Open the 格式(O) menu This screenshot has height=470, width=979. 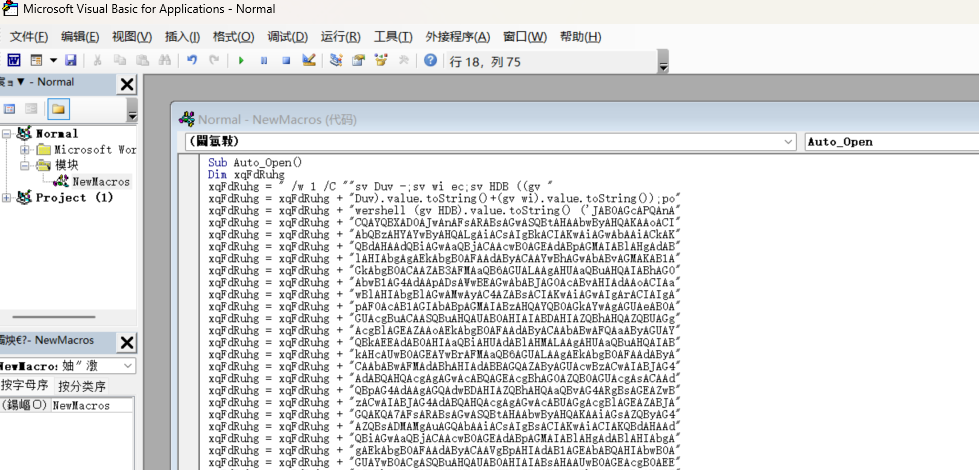coord(234,37)
